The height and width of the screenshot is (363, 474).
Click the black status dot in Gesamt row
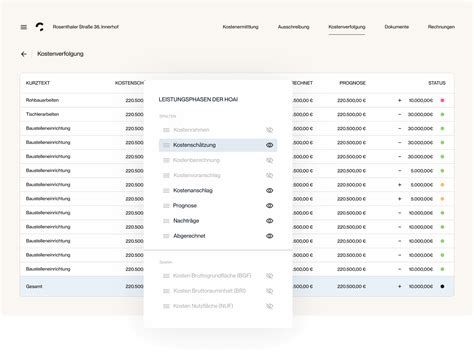tap(442, 286)
